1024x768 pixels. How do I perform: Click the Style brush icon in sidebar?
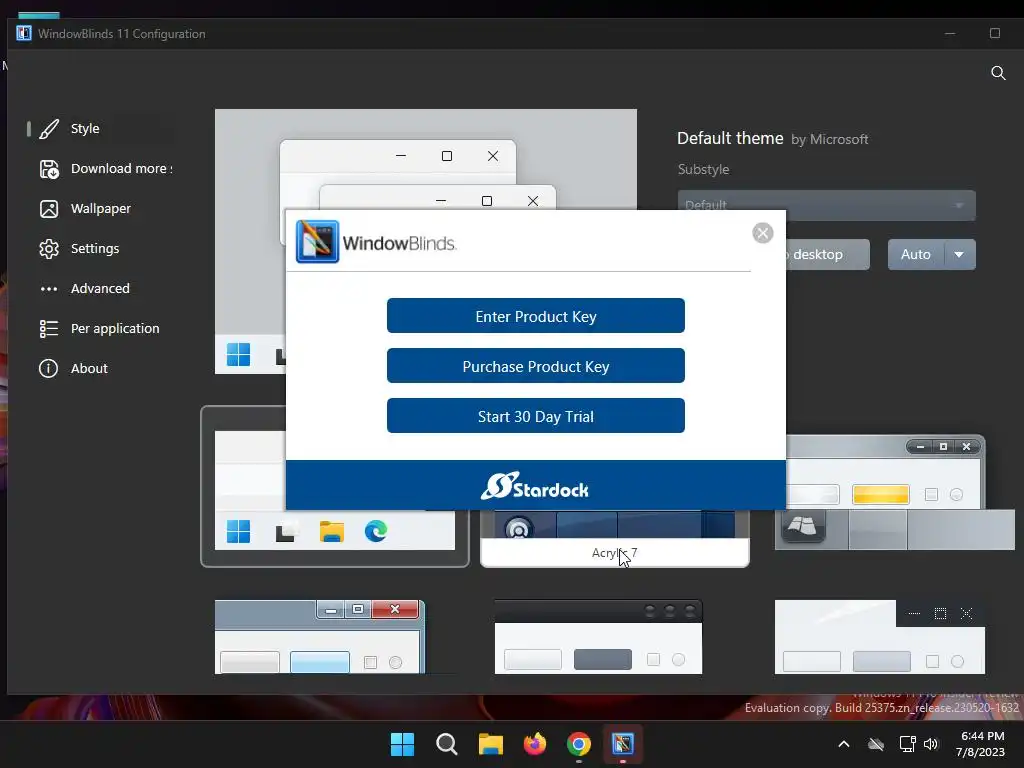49,129
